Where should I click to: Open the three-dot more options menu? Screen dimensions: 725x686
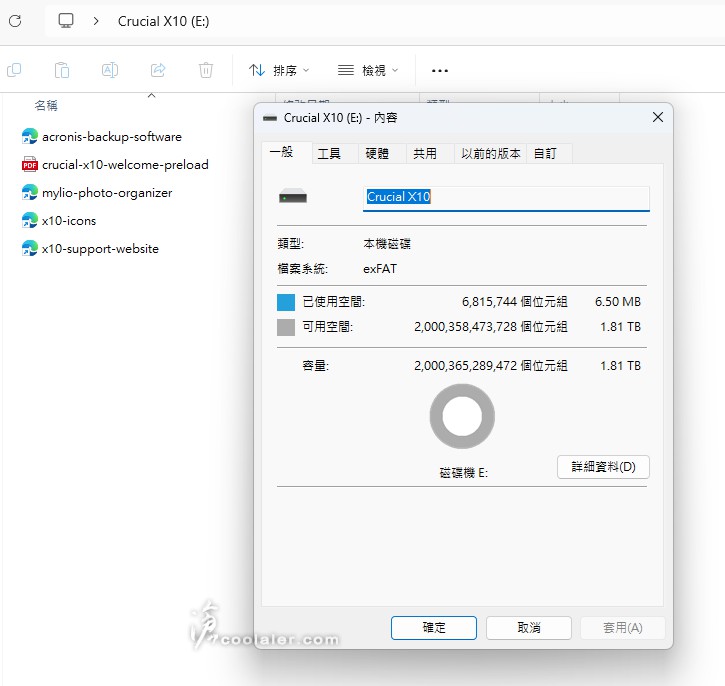point(440,71)
